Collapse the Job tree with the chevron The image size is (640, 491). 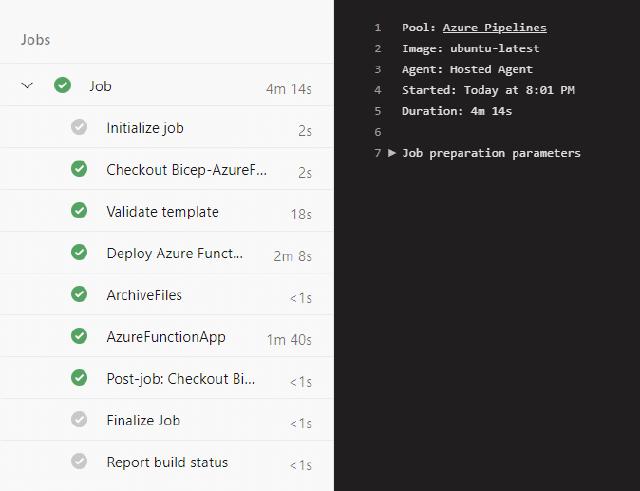click(x=27, y=86)
